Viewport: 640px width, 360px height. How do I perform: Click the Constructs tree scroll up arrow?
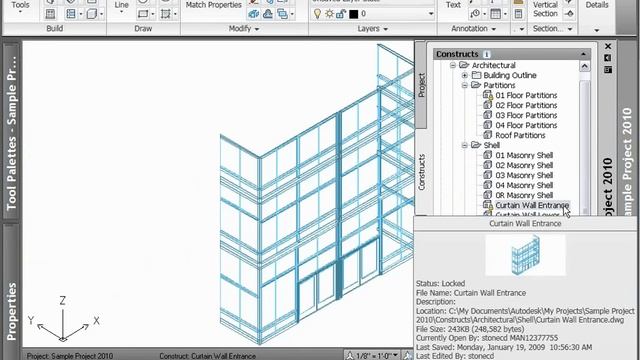pos(584,66)
